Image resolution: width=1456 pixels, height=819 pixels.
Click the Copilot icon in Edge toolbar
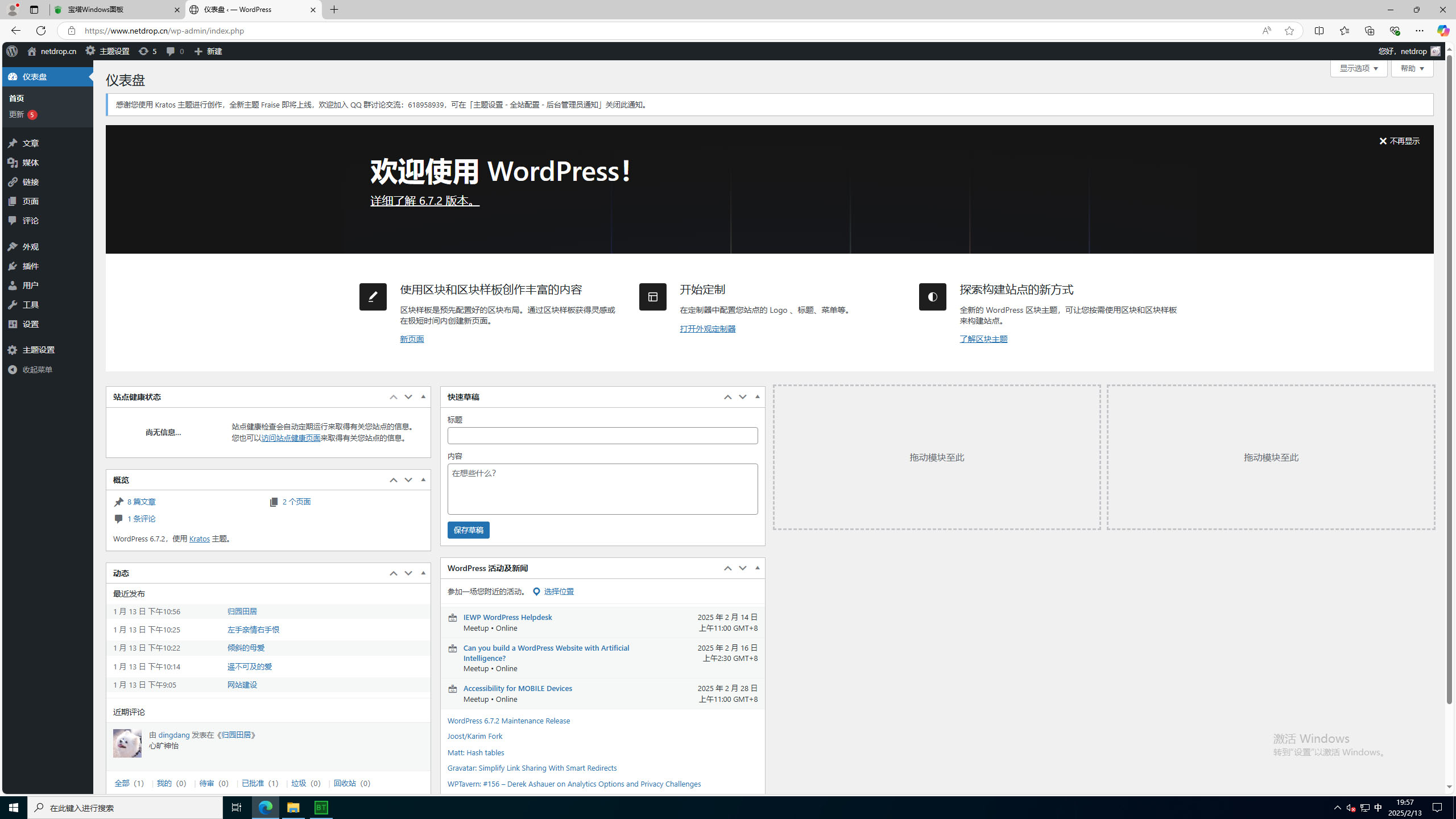pos(1443,30)
